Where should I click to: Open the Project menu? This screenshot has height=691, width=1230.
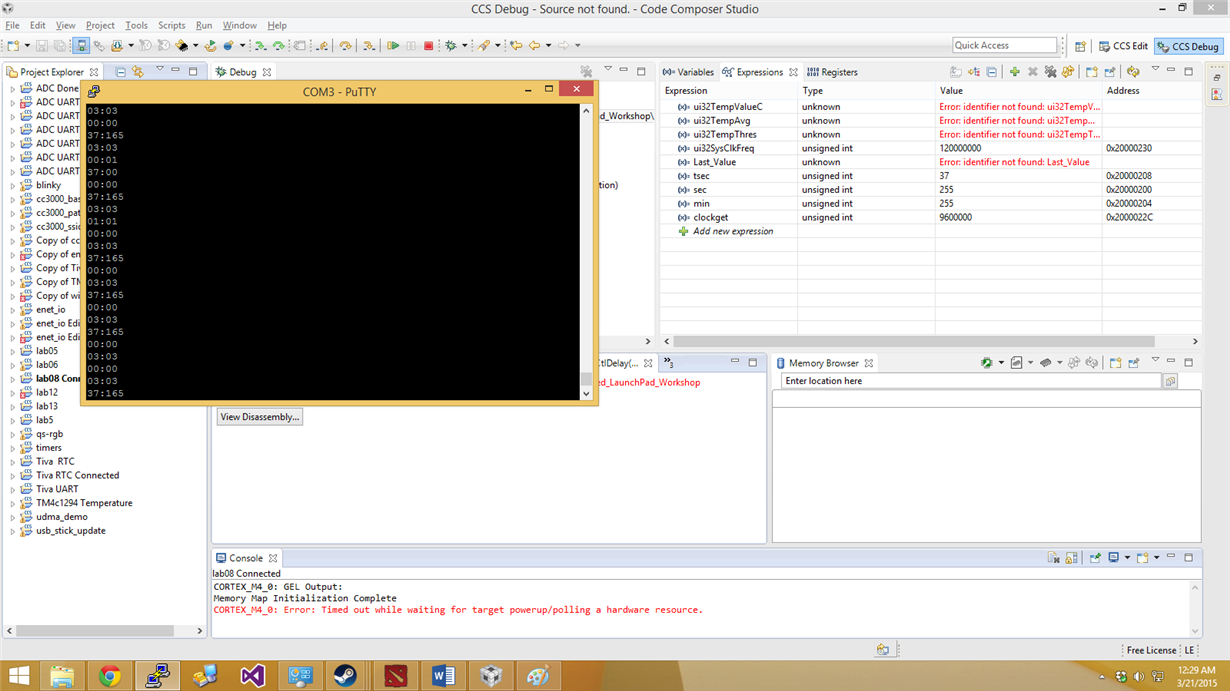click(100, 25)
